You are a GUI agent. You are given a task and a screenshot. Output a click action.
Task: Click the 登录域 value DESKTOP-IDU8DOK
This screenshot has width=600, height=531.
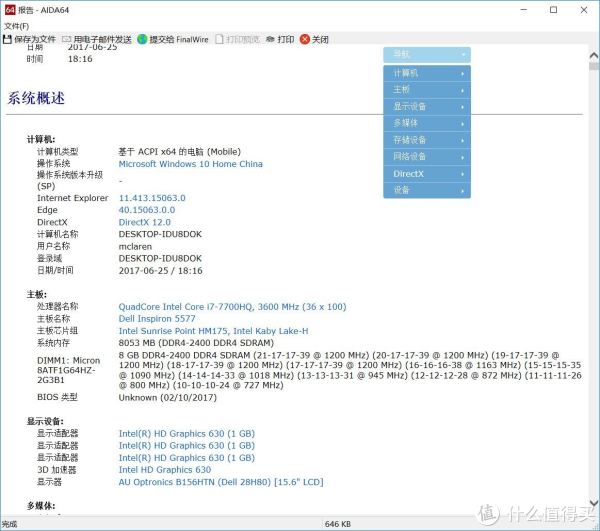[160, 259]
